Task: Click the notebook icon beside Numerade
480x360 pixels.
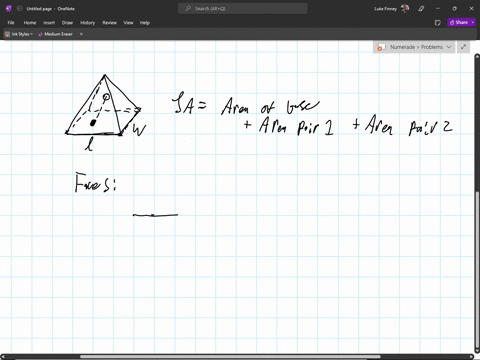Action: coord(381,47)
